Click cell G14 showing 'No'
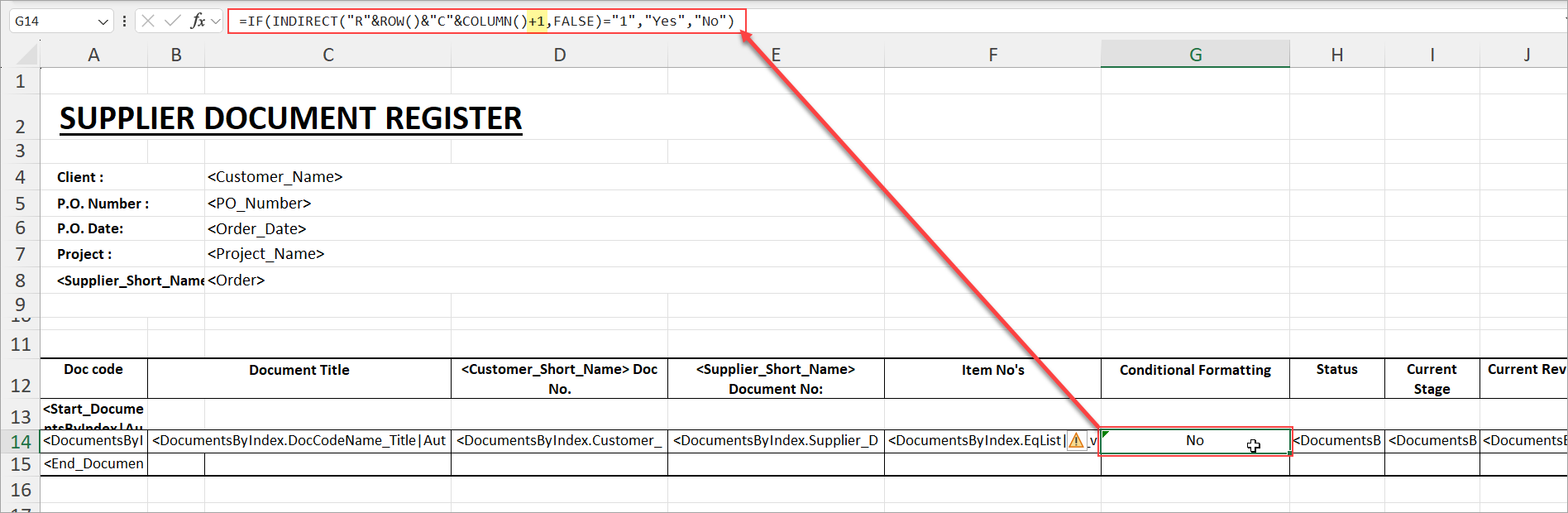This screenshot has width=1568, height=513. point(1195,441)
